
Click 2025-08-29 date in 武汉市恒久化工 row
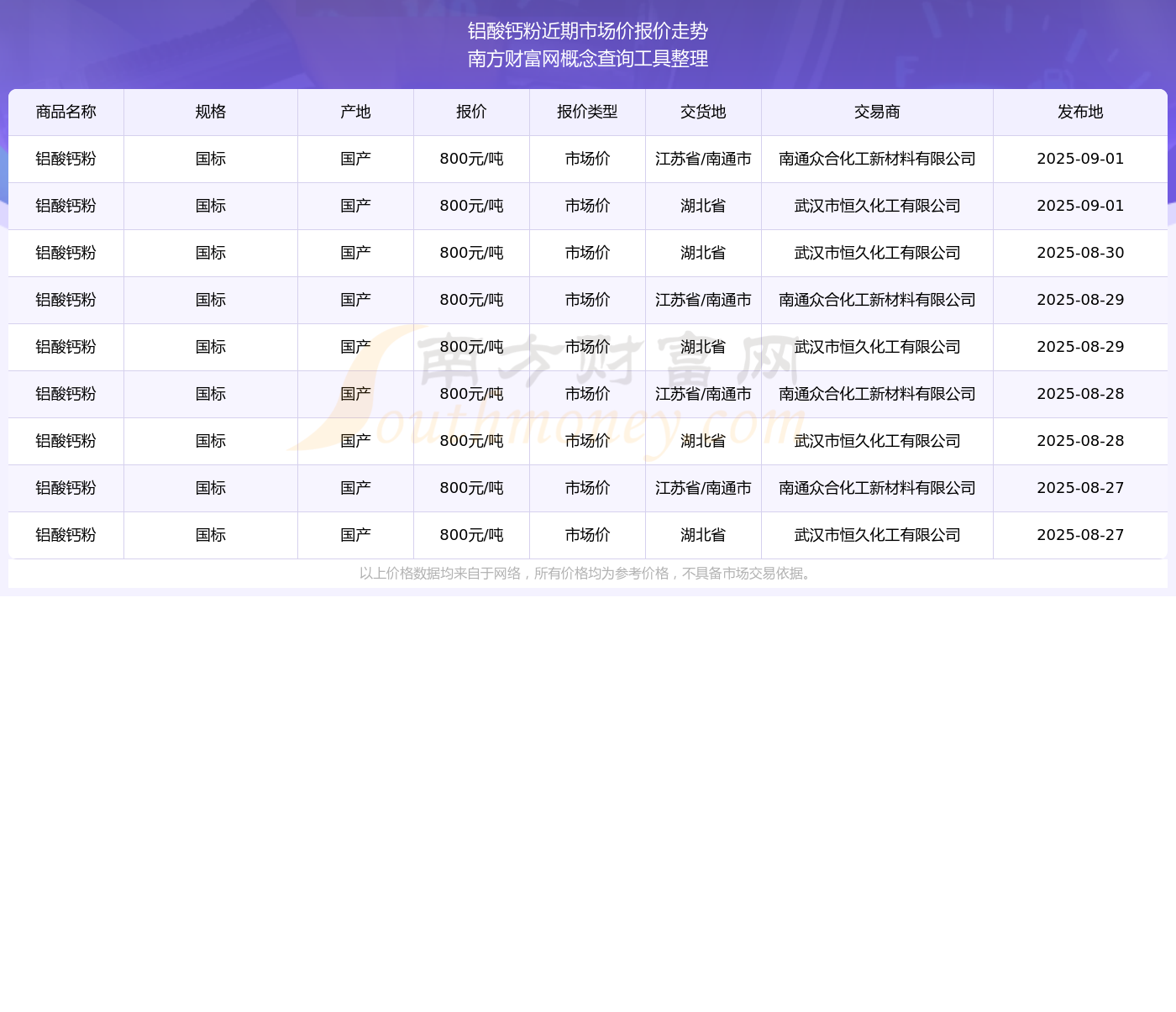click(x=1080, y=347)
